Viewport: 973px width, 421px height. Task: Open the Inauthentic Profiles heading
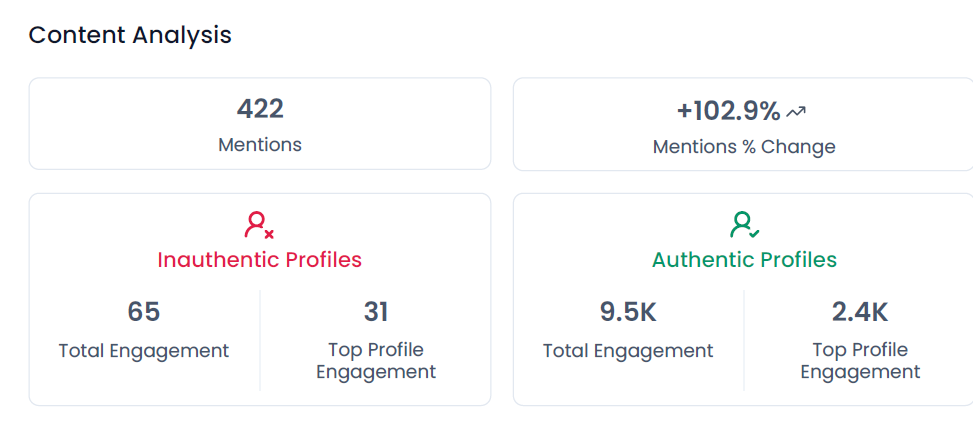[259, 260]
